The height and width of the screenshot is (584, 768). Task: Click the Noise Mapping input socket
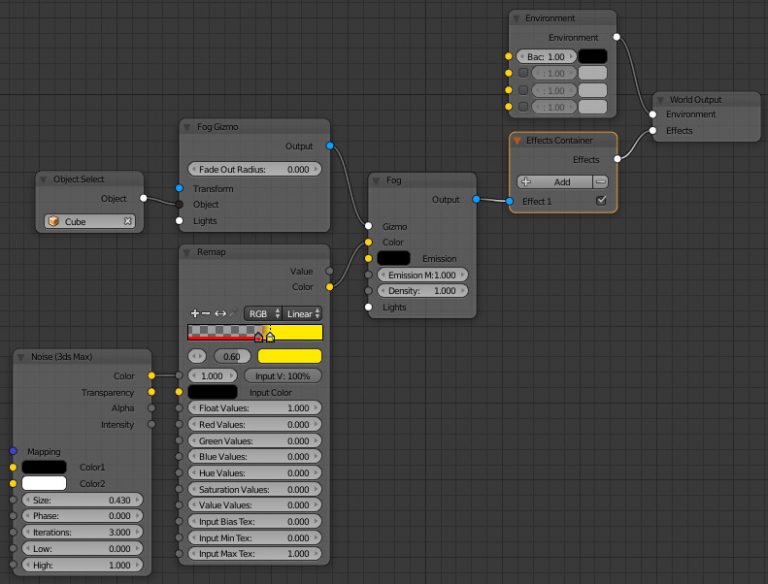coord(13,451)
